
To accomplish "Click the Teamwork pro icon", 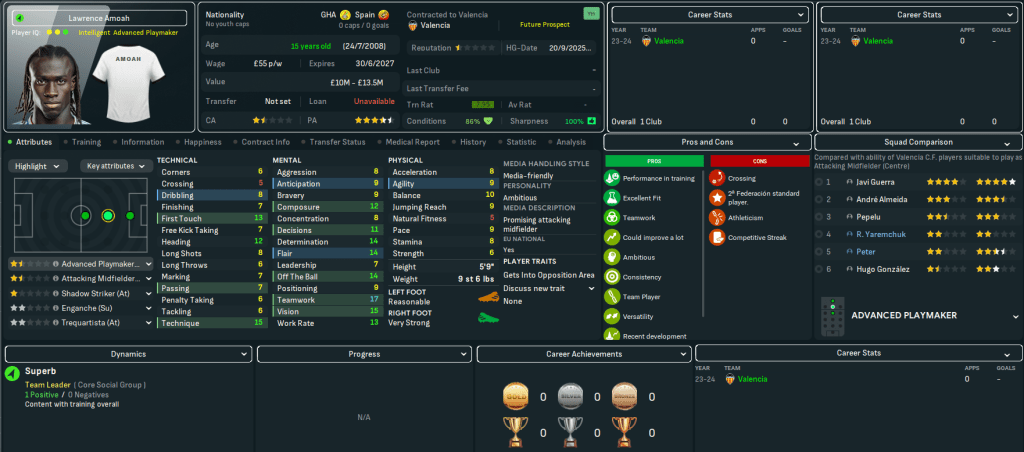I will coord(612,217).
